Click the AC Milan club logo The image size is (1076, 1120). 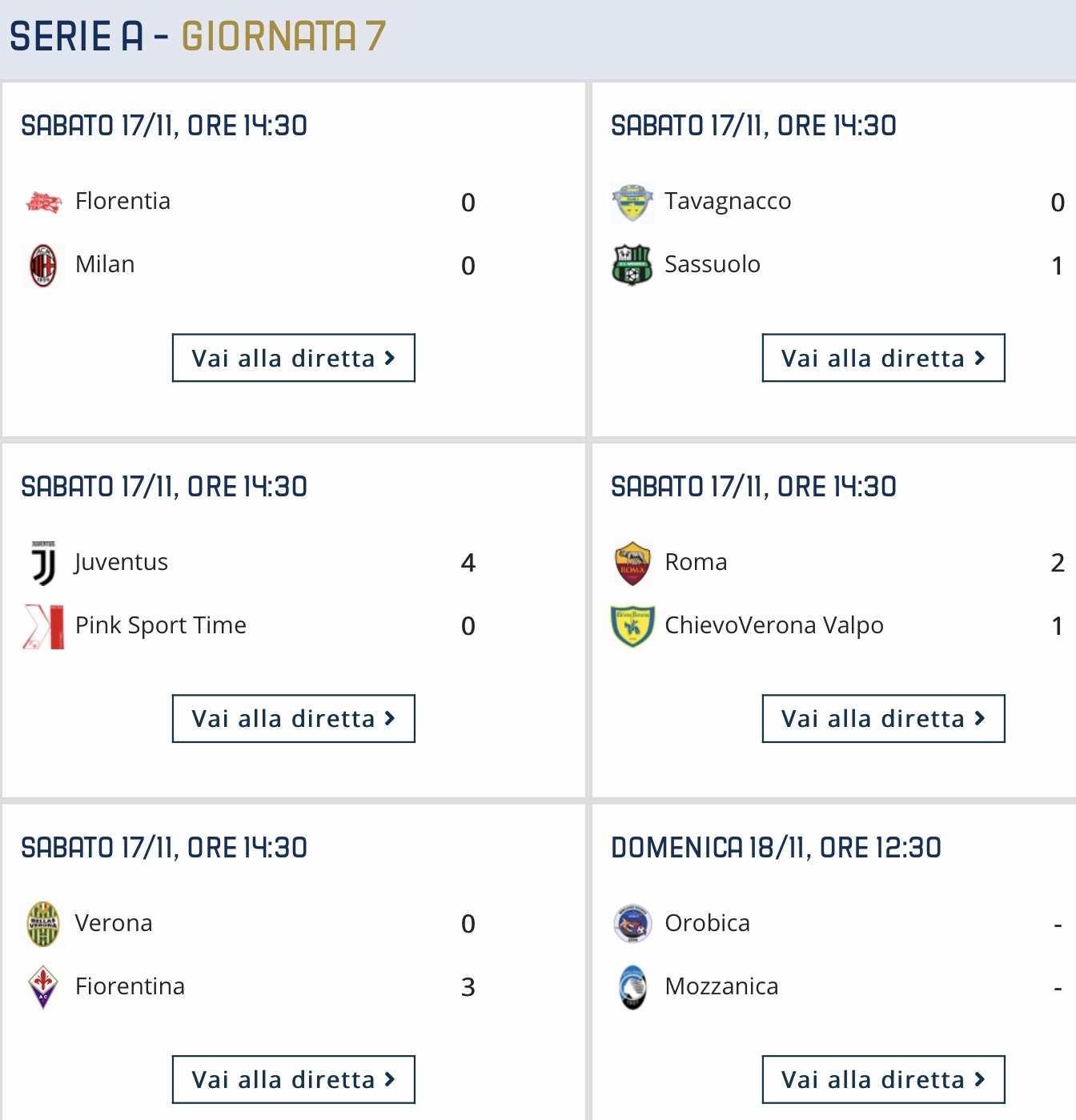pos(43,265)
